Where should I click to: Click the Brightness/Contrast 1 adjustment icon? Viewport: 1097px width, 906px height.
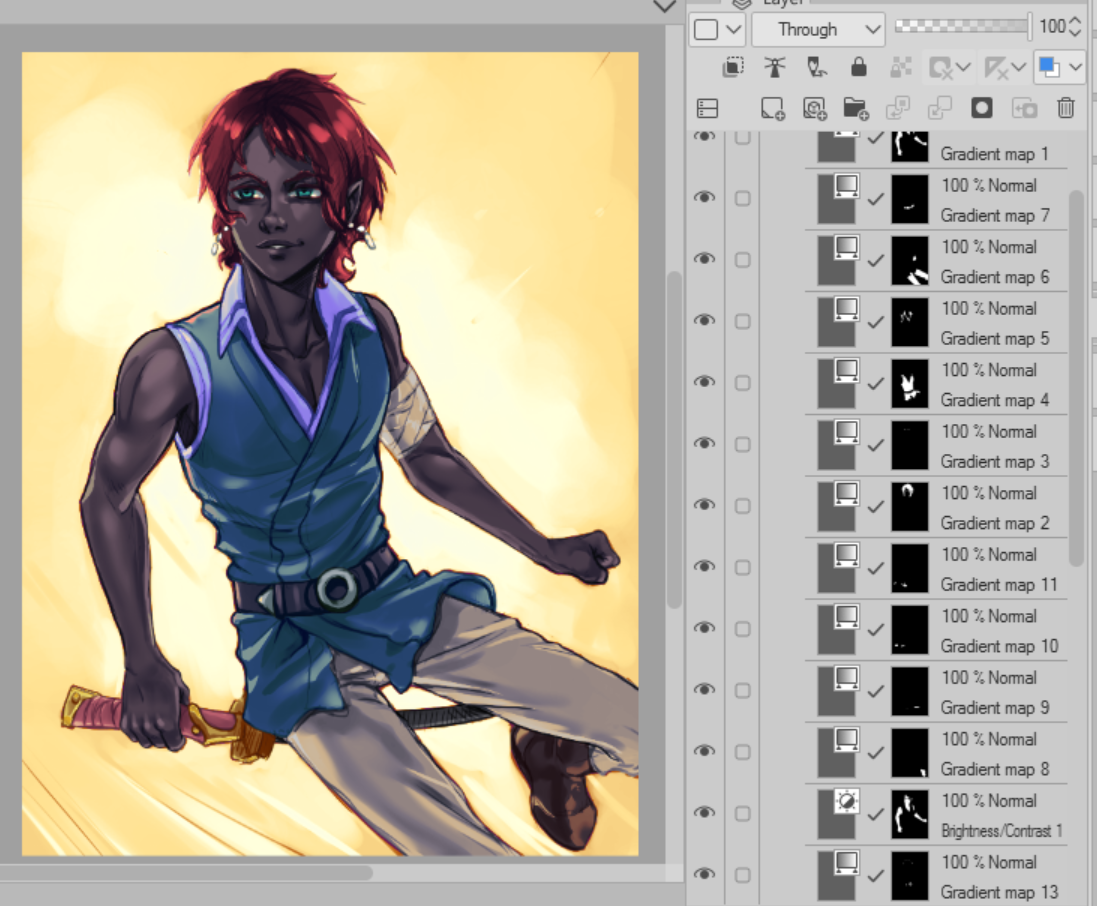pyautogui.click(x=847, y=801)
